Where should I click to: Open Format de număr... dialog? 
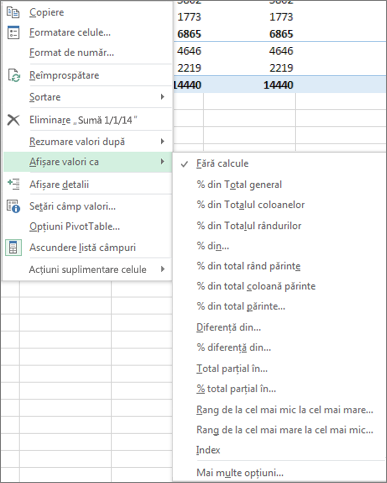pyautogui.click(x=72, y=53)
